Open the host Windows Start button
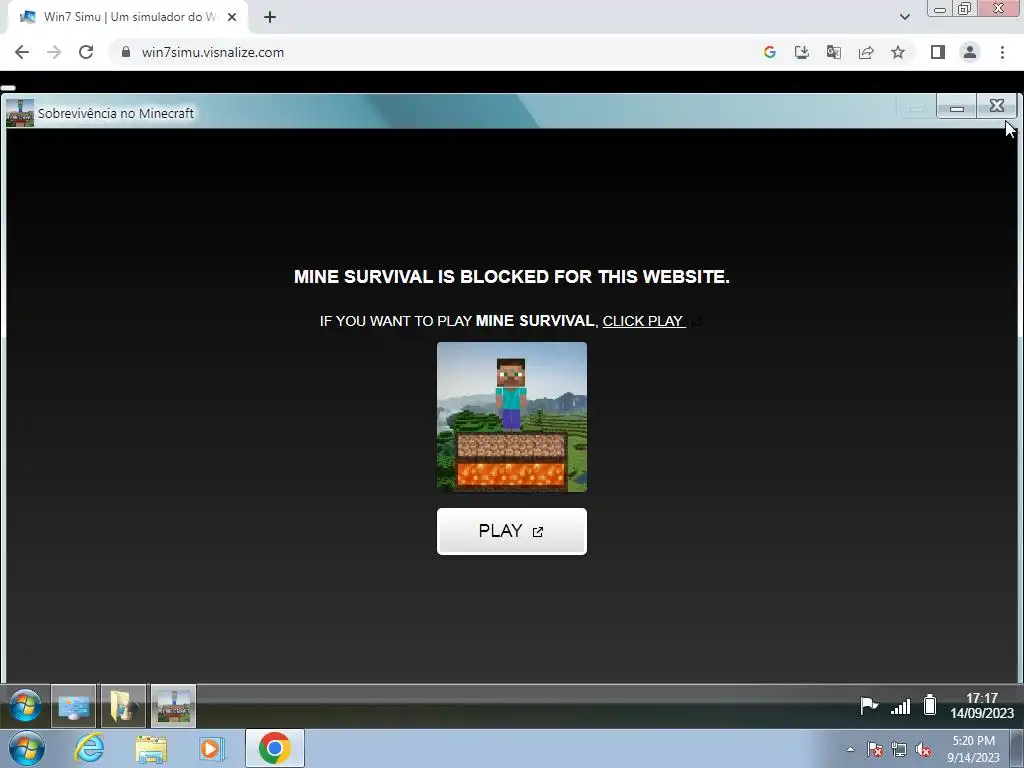This screenshot has width=1024, height=768. [27, 748]
